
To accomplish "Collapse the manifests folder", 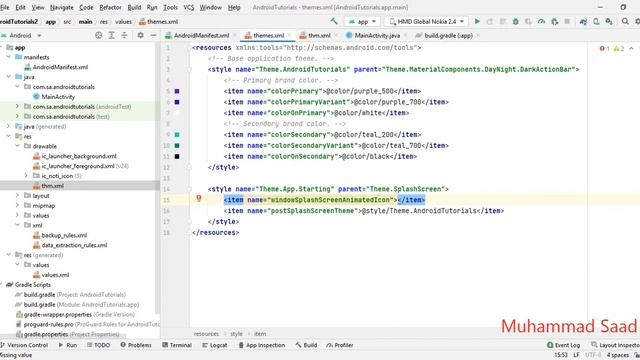I will (x=9, y=57).
